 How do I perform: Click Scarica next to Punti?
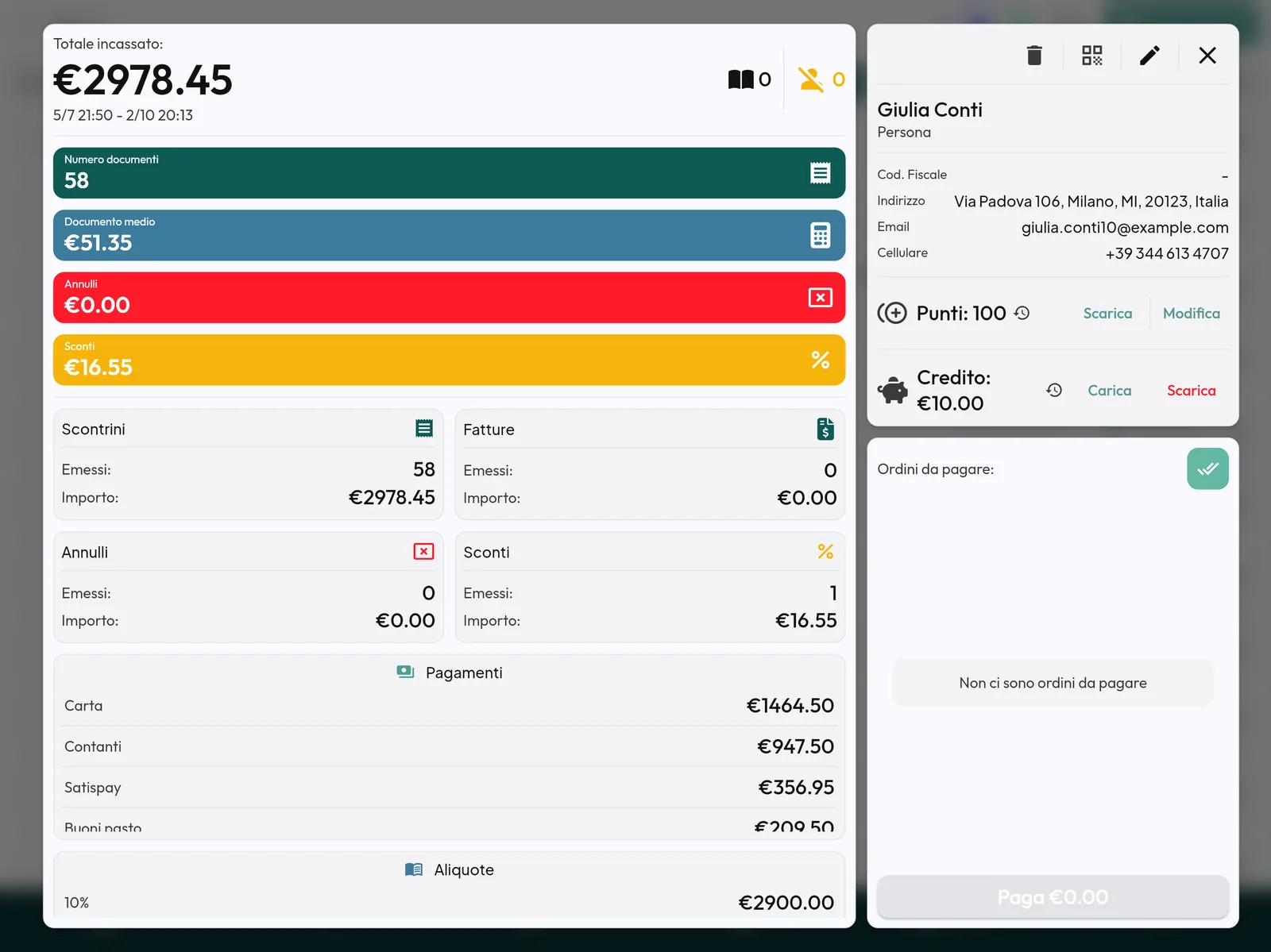[x=1107, y=313]
